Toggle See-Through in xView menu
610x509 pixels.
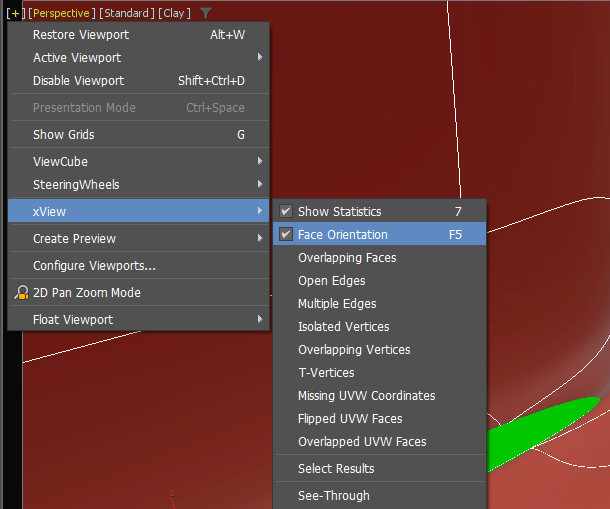tap(380, 495)
